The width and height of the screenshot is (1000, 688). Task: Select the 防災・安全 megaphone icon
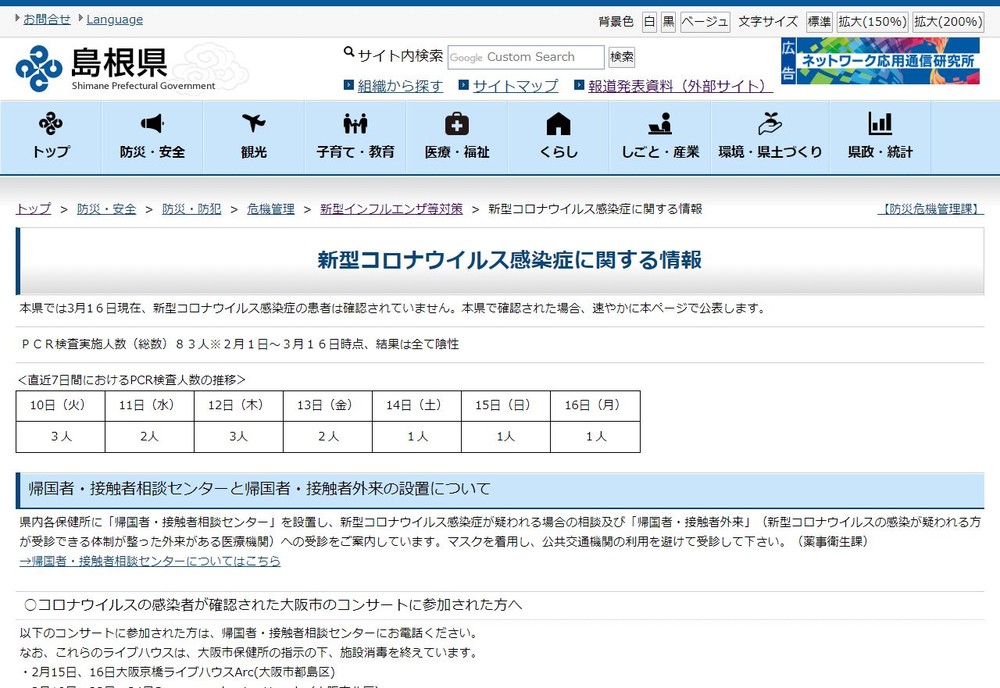point(151,124)
